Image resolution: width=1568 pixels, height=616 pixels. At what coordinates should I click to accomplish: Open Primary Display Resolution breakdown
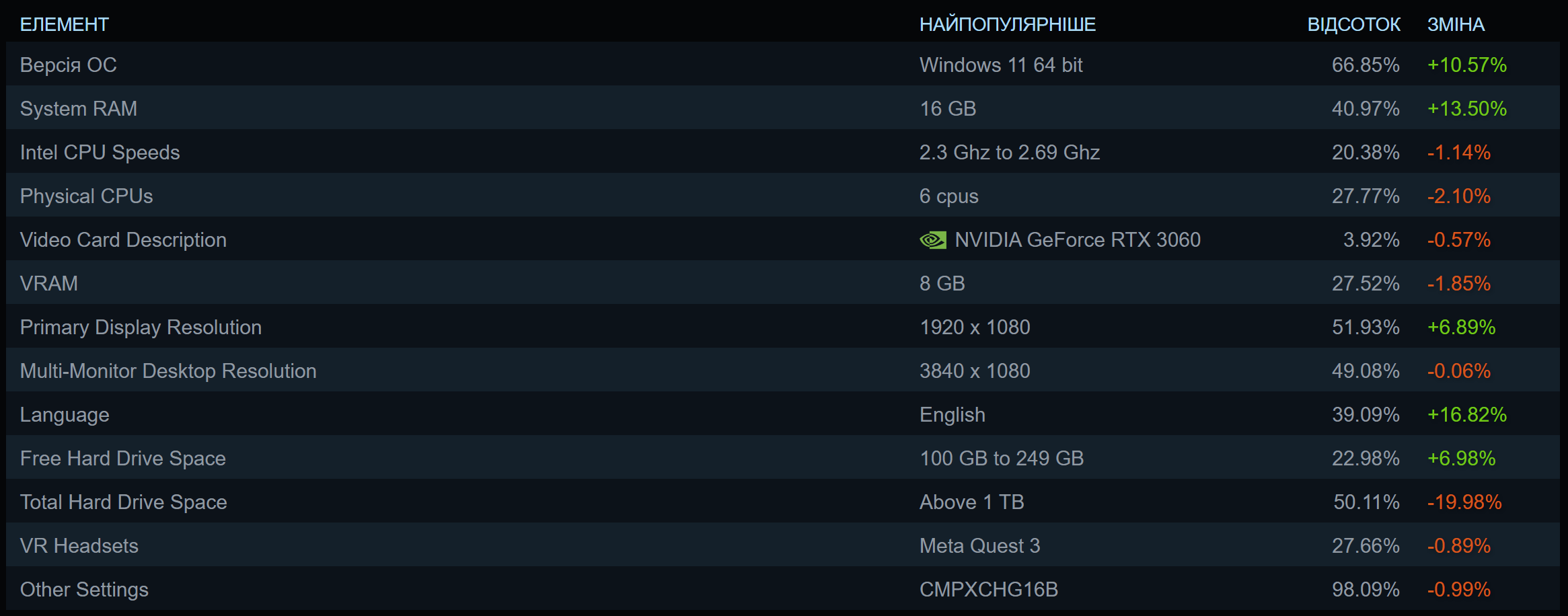point(141,328)
